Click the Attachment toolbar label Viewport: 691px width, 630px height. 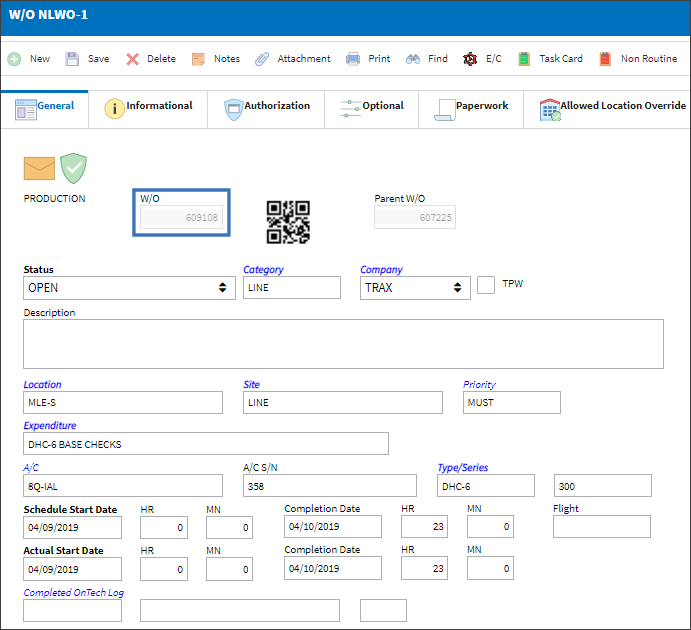pyautogui.click(x=304, y=59)
